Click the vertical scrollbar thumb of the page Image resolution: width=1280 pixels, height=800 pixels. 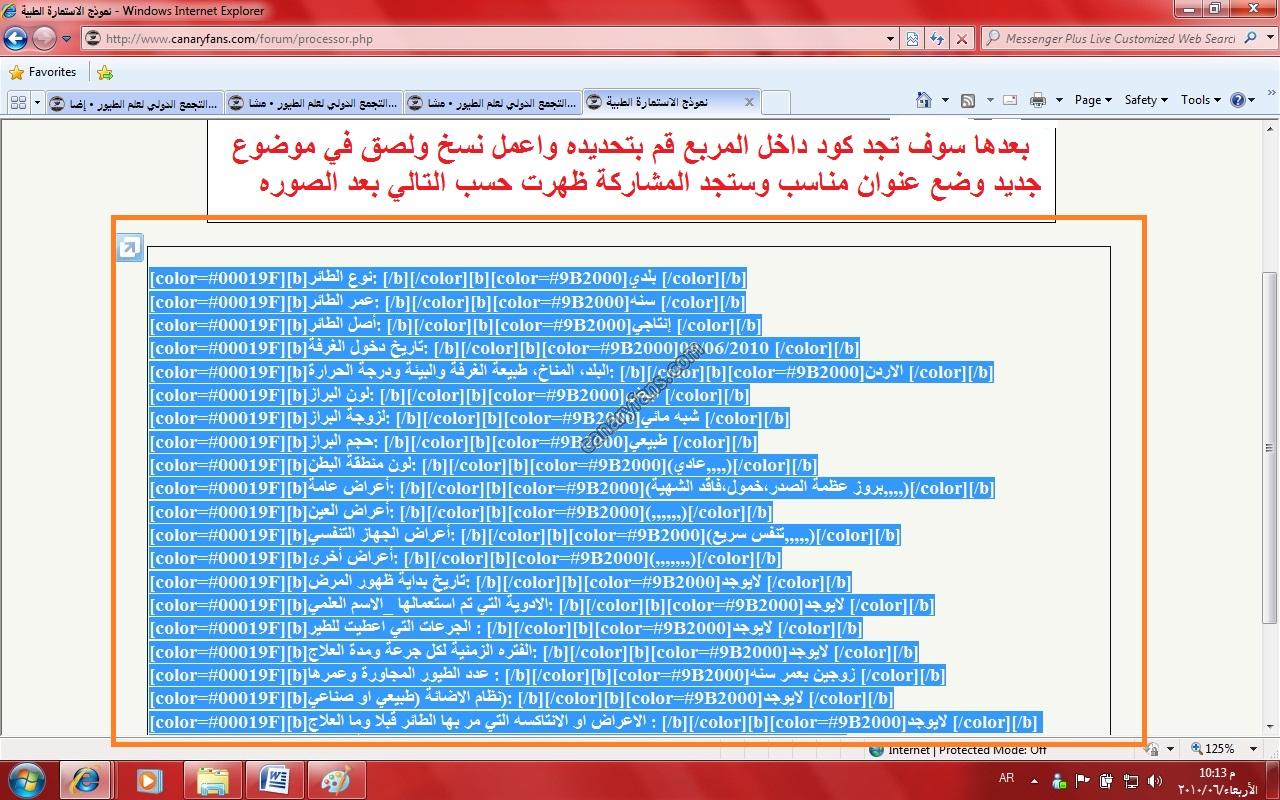coord(1269,446)
